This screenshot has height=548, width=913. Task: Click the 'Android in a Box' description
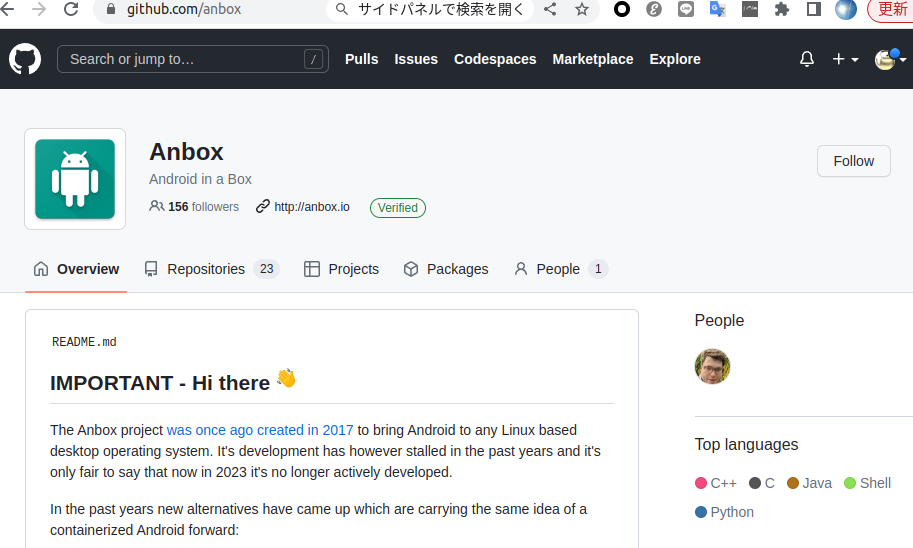click(200, 179)
